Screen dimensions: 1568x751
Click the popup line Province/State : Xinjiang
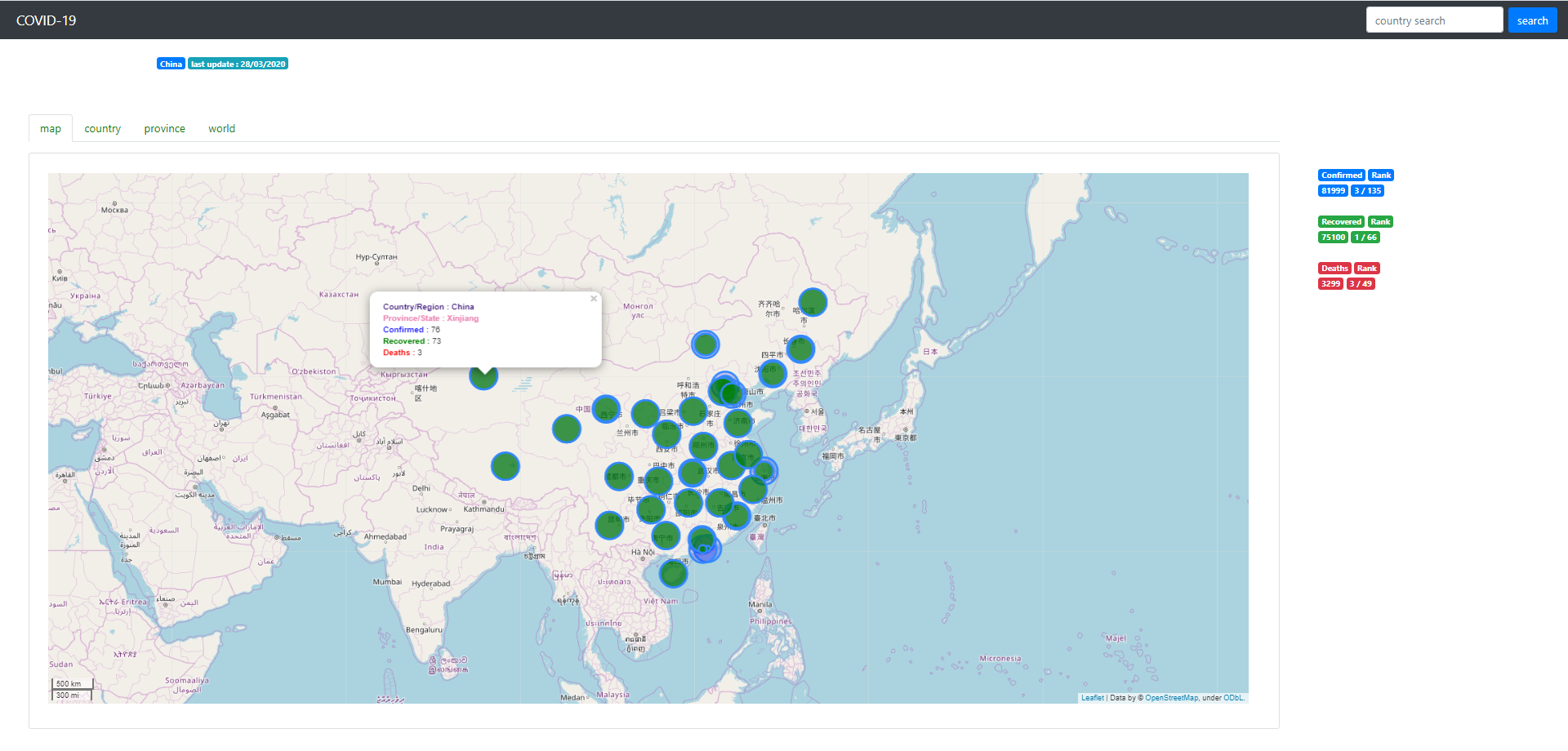point(431,318)
